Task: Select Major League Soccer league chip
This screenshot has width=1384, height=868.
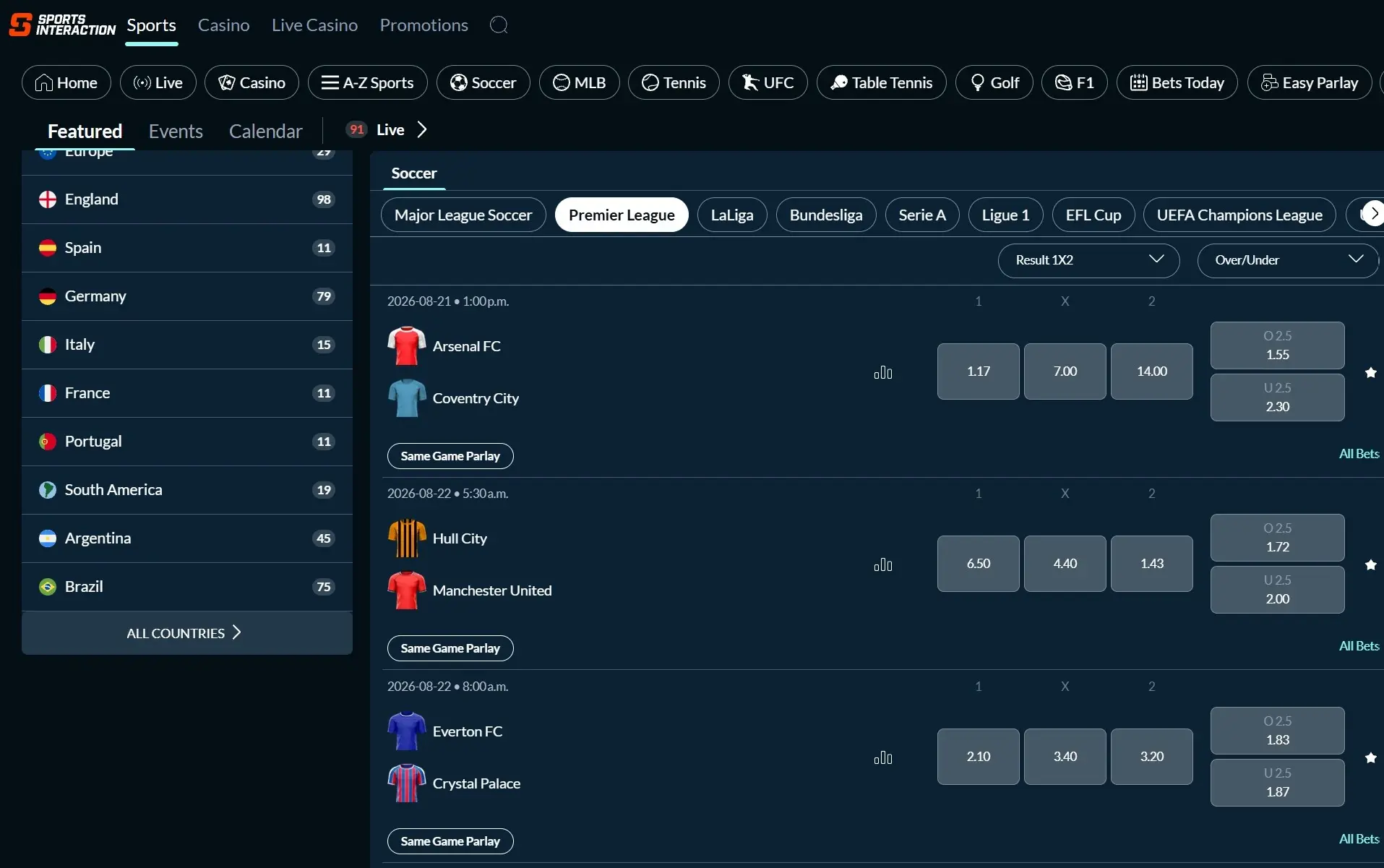Action: point(463,215)
